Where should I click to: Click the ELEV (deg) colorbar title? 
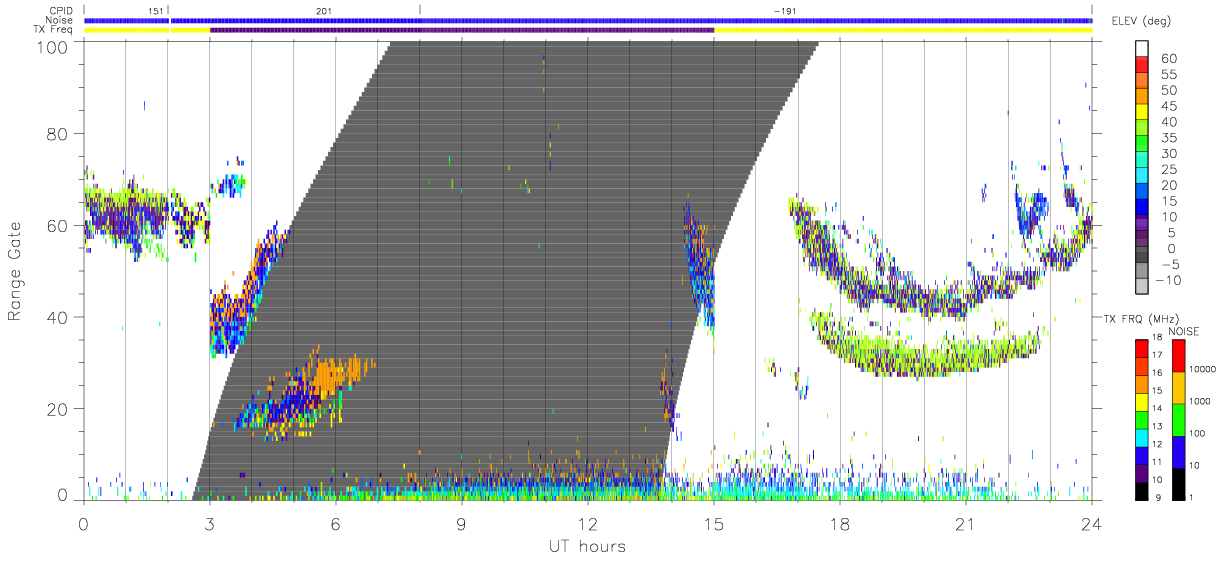click(x=1141, y=21)
